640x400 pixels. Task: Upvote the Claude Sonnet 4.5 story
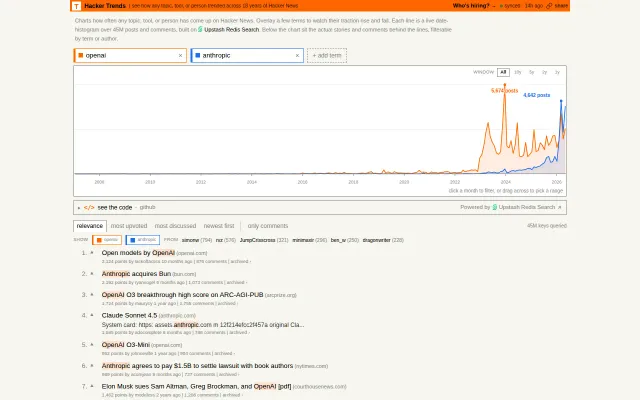(92, 315)
